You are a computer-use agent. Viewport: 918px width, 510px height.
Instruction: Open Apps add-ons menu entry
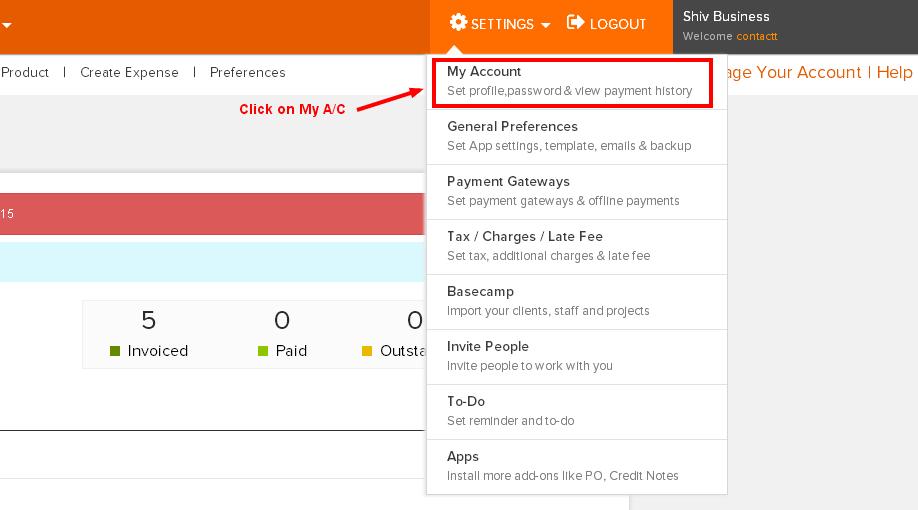pyautogui.click(x=577, y=467)
